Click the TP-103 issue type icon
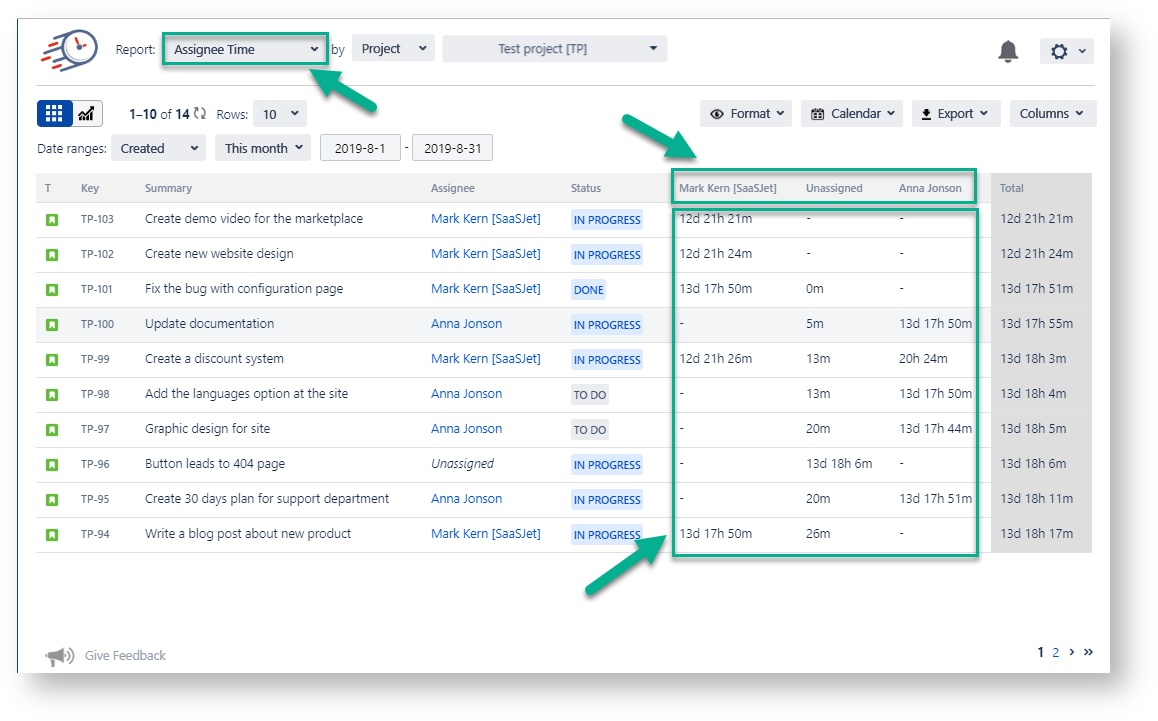The height and width of the screenshot is (721, 1158). [52, 219]
